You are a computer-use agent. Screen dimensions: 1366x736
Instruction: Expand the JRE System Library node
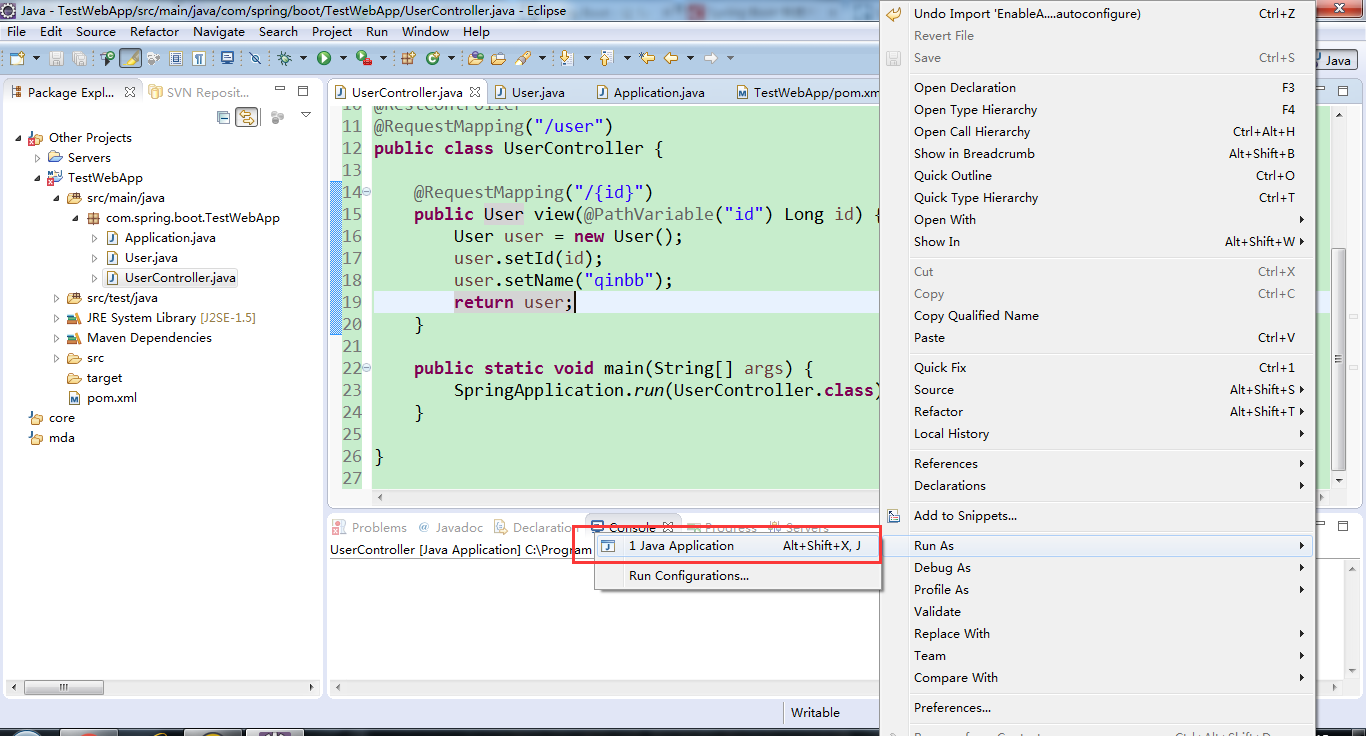tap(57, 318)
